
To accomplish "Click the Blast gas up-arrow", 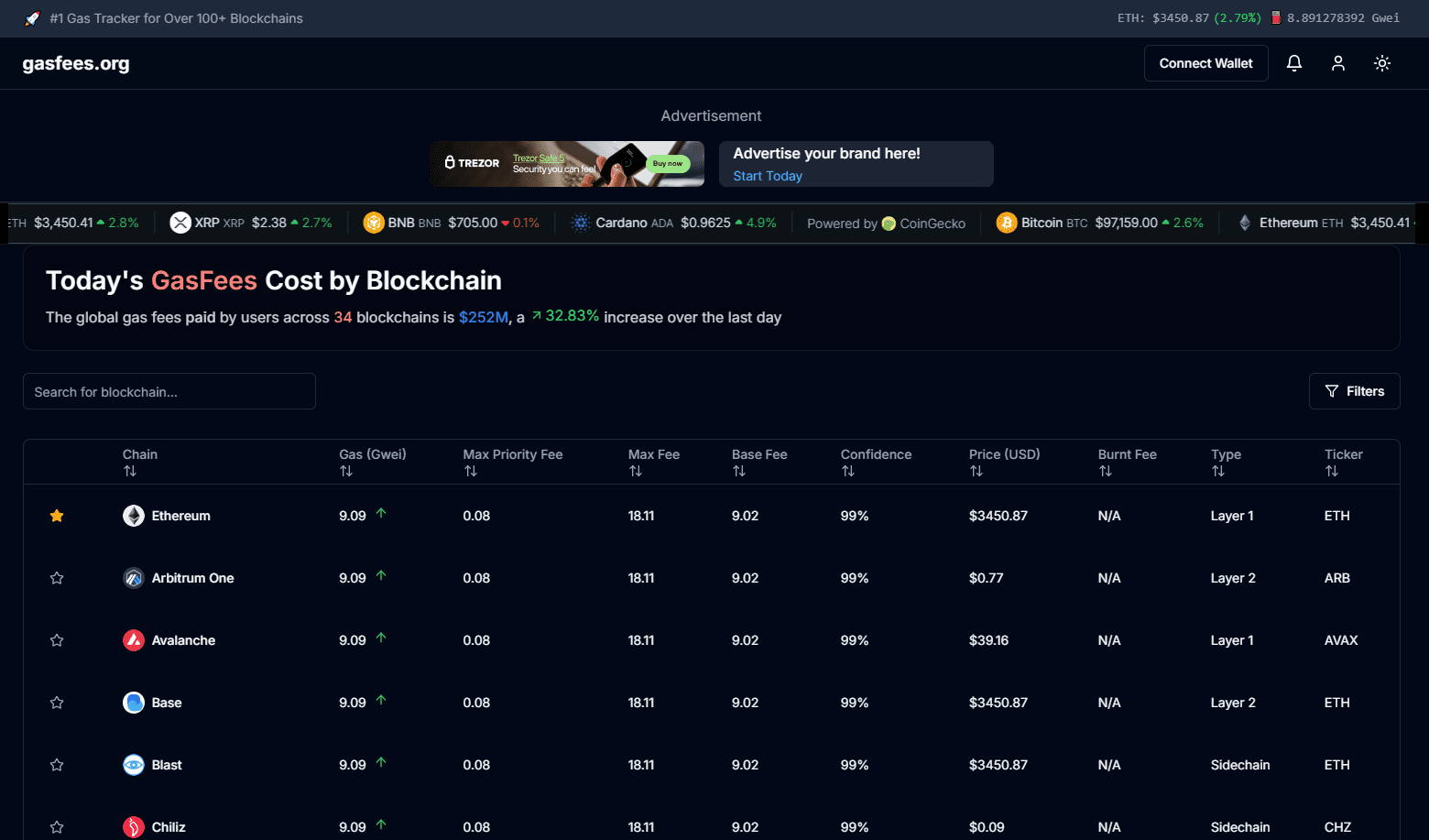I will click(x=381, y=762).
